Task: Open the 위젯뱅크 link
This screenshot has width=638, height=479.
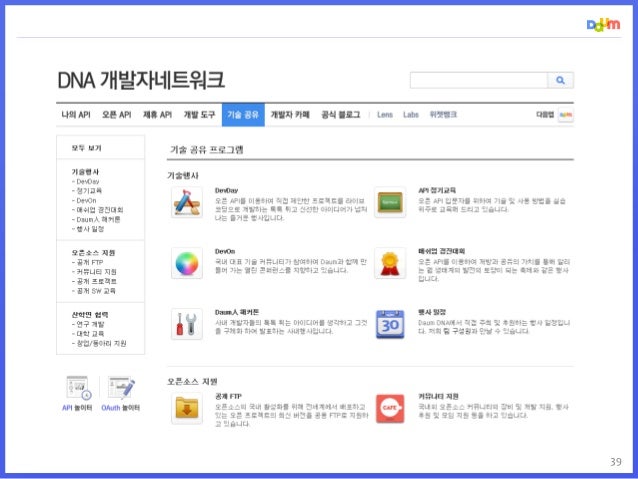Action: pos(443,115)
